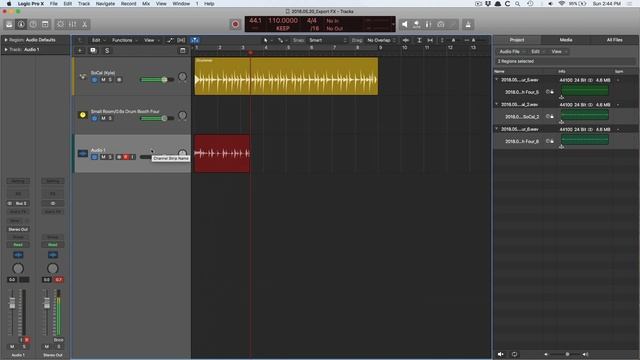Open the Snap Smart dropdown

(x=328, y=40)
